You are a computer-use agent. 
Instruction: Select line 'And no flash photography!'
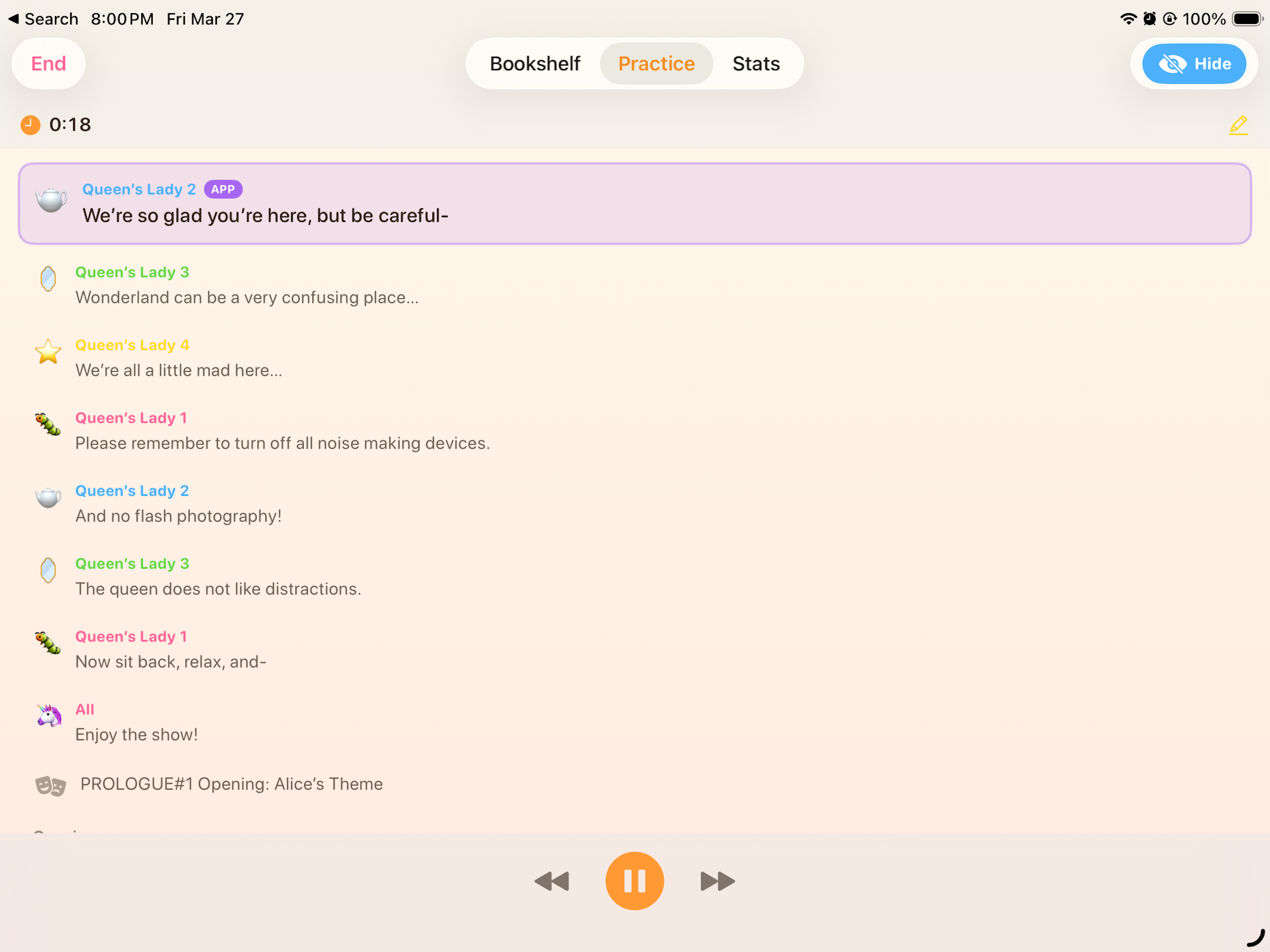[179, 516]
